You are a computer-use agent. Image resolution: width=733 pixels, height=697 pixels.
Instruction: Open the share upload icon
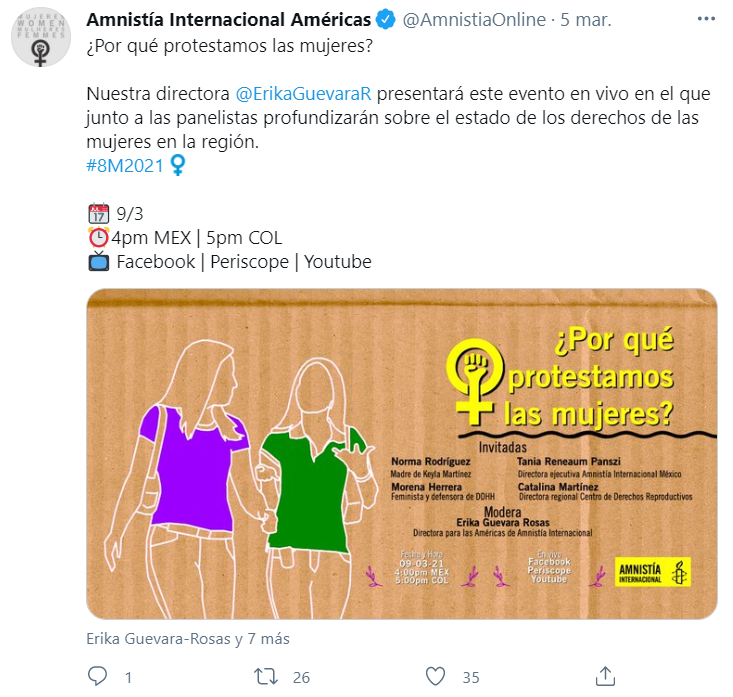point(605,676)
